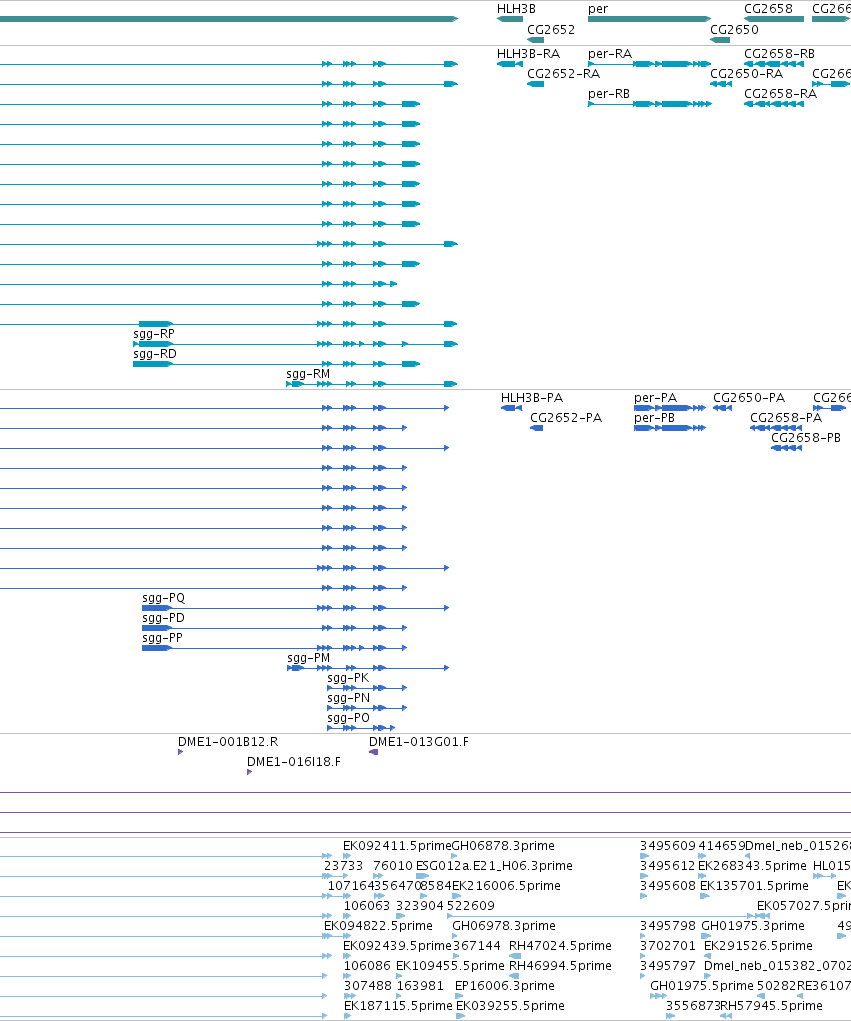Viewport: 851px width, 1021px height.
Task: Click the CG2650-RA transcript label
Action: 746,74
